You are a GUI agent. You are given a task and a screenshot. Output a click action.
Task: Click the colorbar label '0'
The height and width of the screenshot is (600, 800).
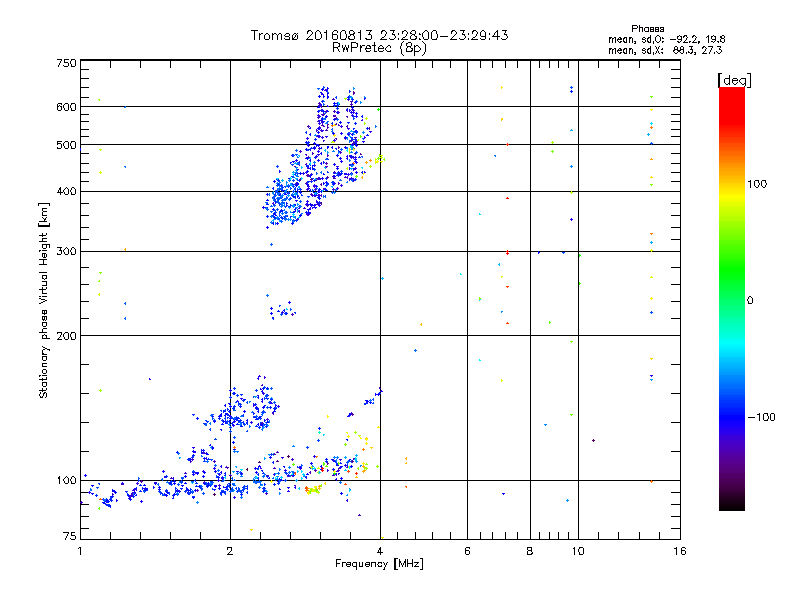(750, 301)
